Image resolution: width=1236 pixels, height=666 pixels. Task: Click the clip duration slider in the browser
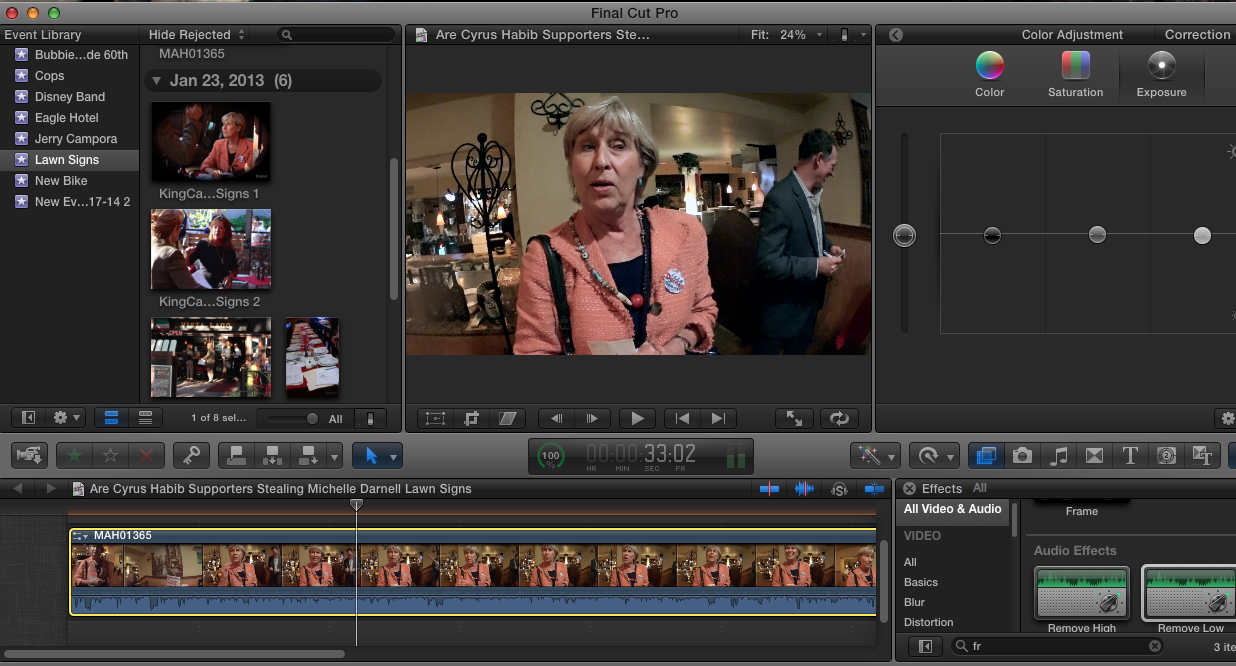pos(312,419)
